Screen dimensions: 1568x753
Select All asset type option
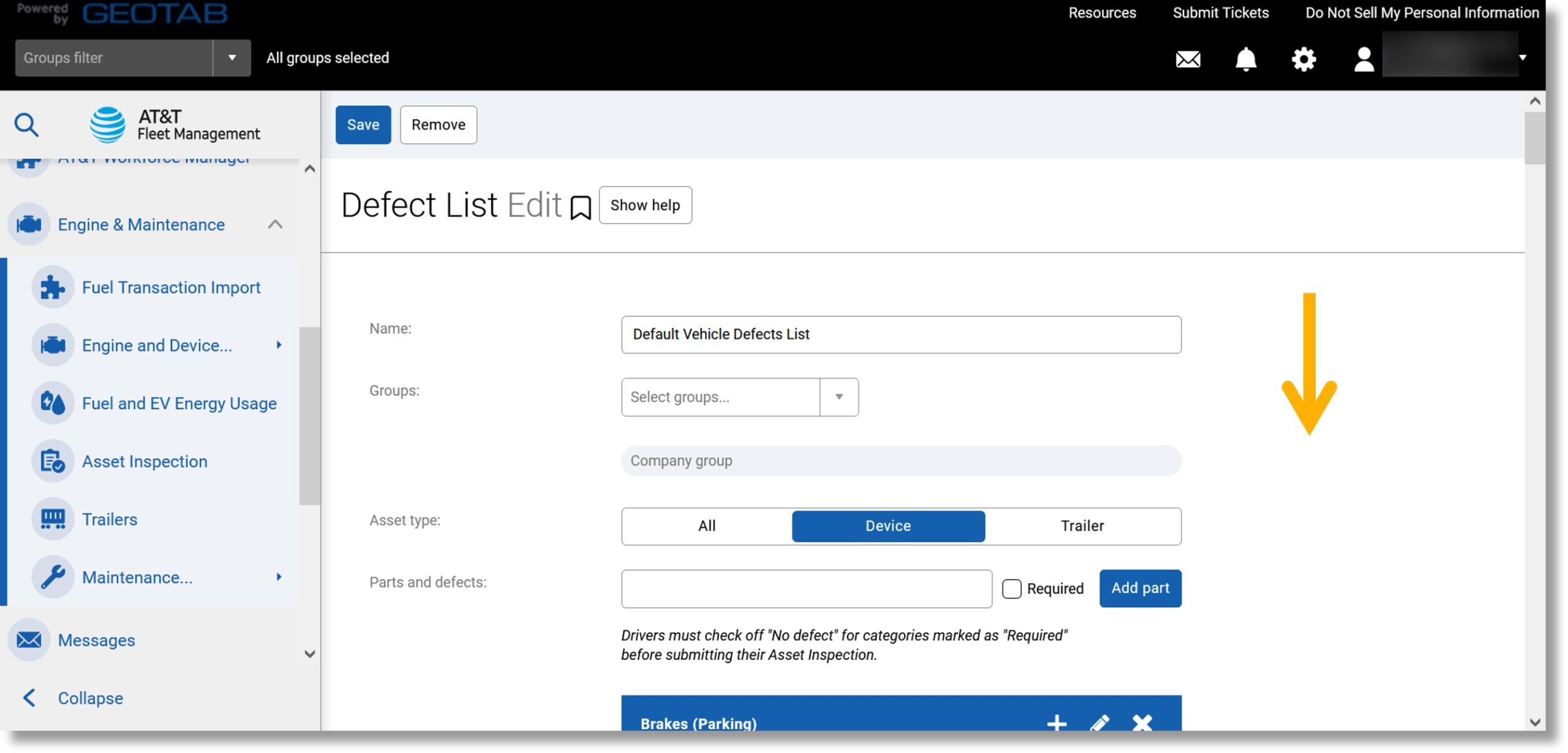coord(707,526)
